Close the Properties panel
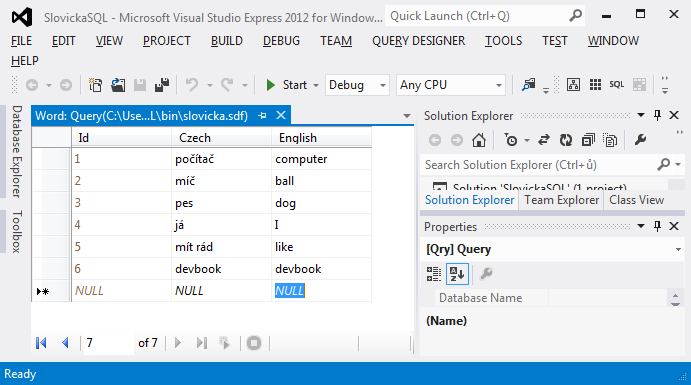The image size is (691, 385). coord(674,226)
